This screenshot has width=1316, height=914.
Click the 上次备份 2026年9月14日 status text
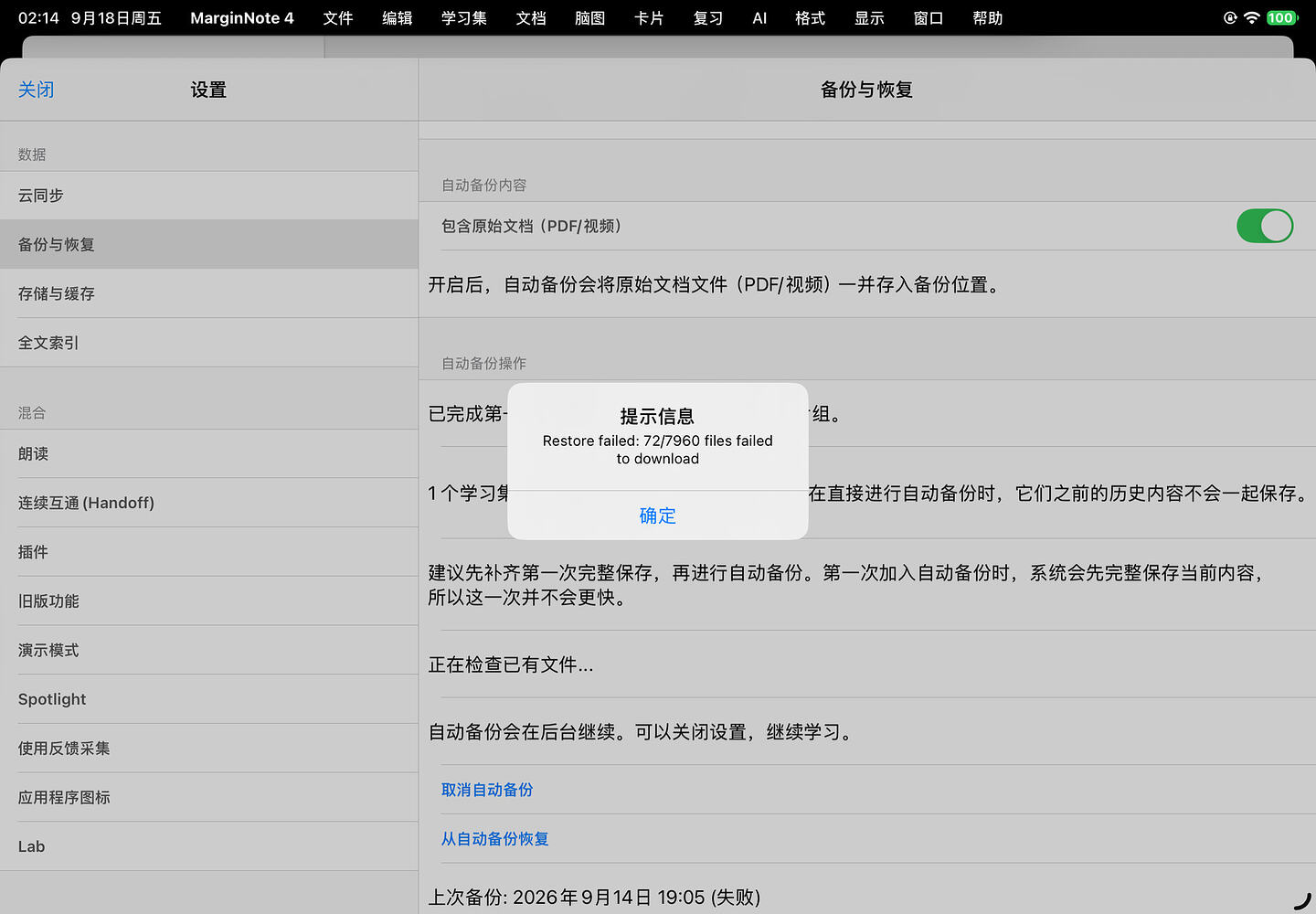[x=594, y=898]
